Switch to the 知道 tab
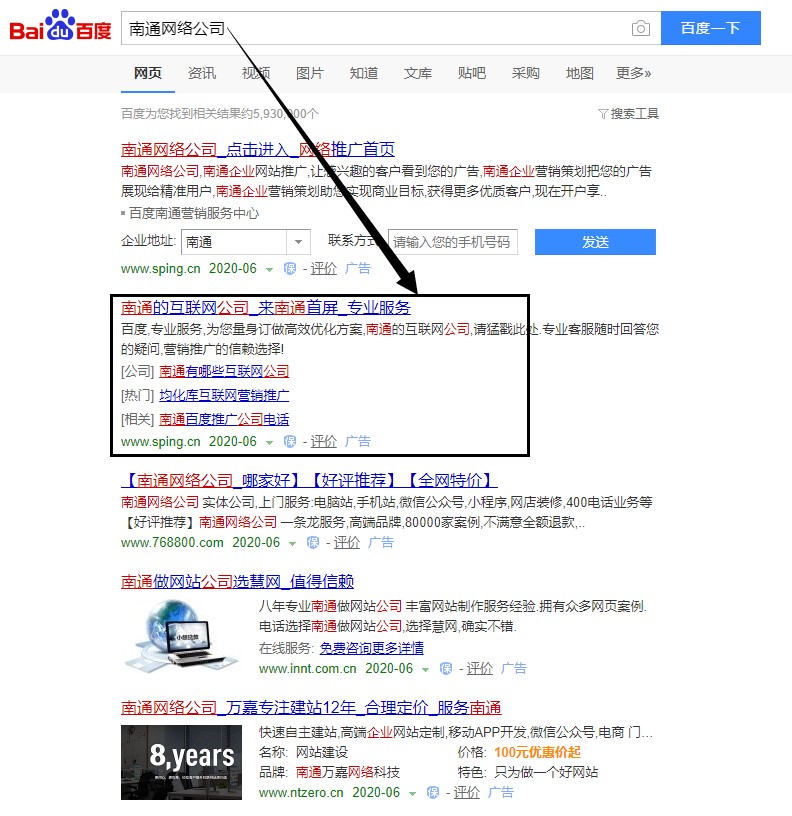Screen dimensions: 792x816 click(364, 73)
